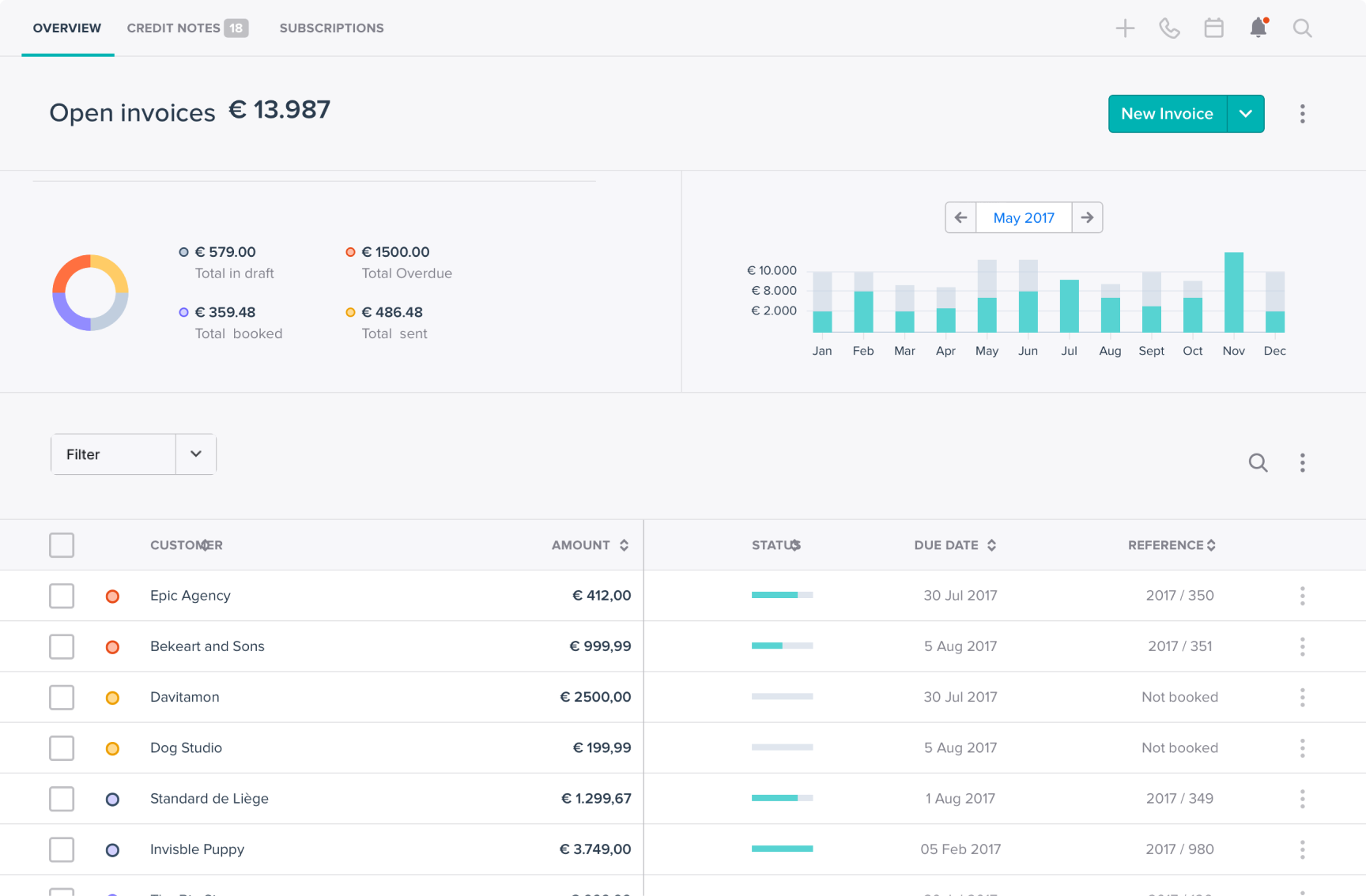
Task: Click the May 2017 month label
Action: tap(1024, 217)
